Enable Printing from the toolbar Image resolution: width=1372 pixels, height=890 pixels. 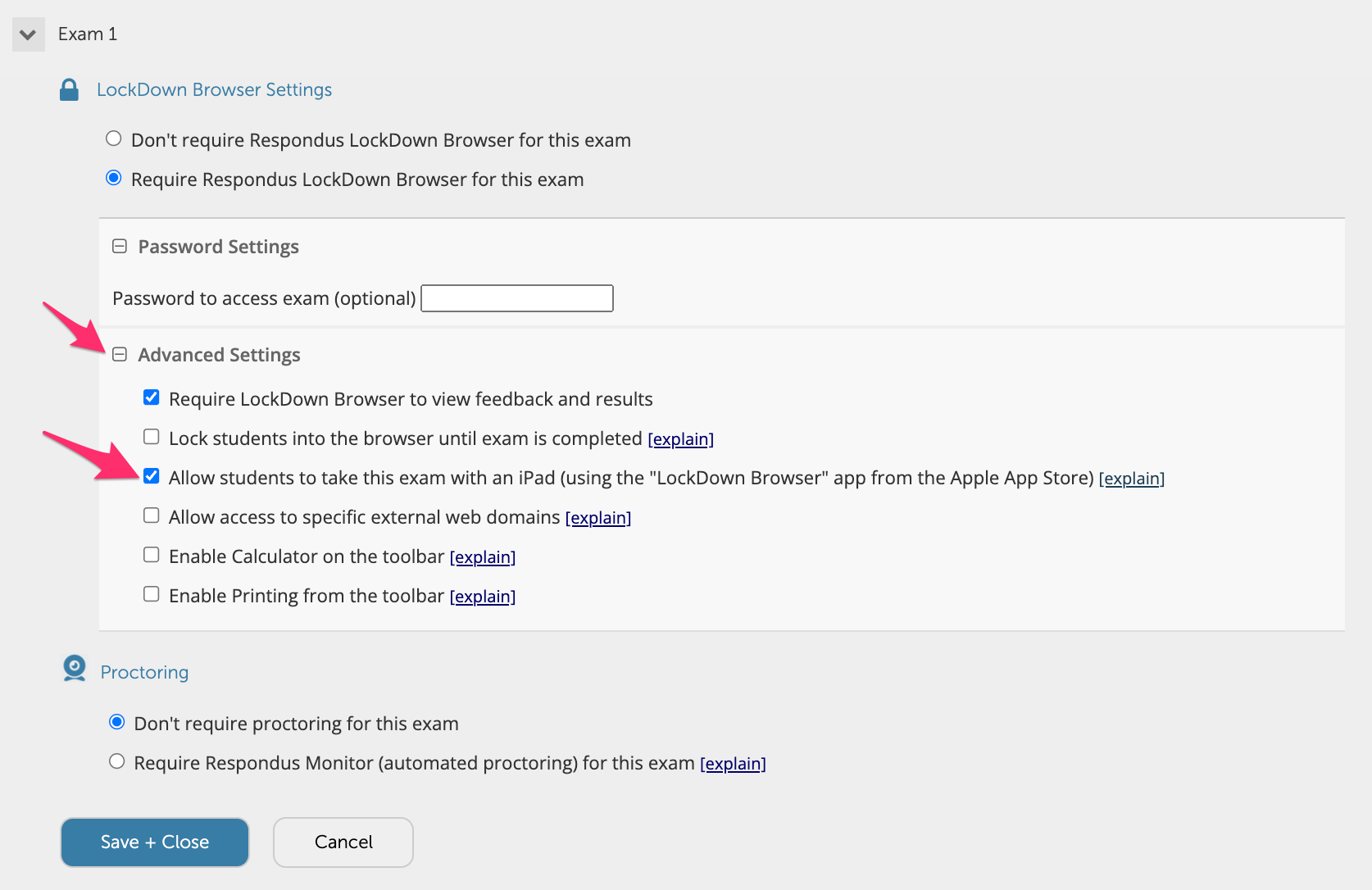point(151,593)
